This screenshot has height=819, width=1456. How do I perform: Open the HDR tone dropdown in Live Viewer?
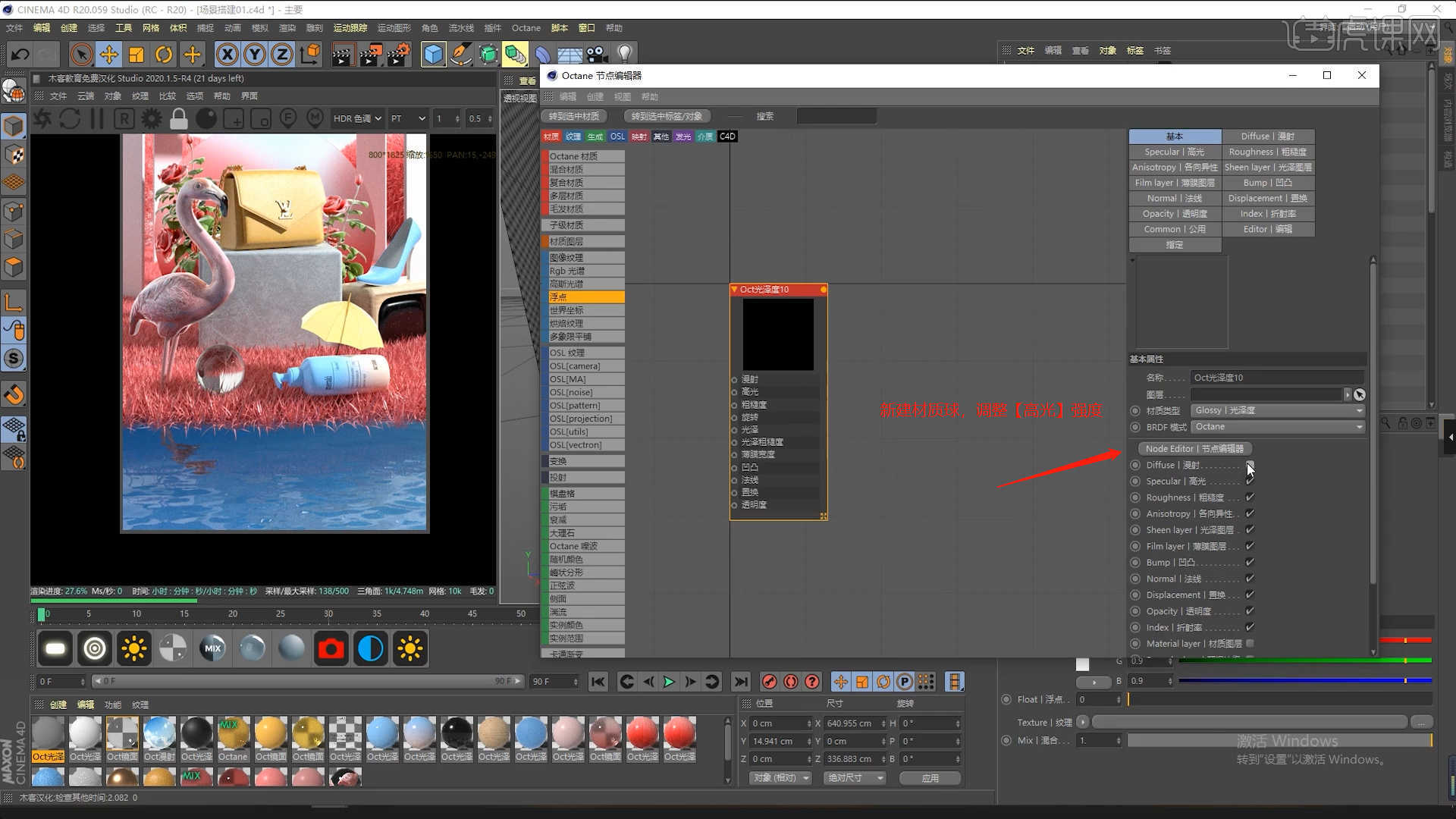(x=357, y=119)
